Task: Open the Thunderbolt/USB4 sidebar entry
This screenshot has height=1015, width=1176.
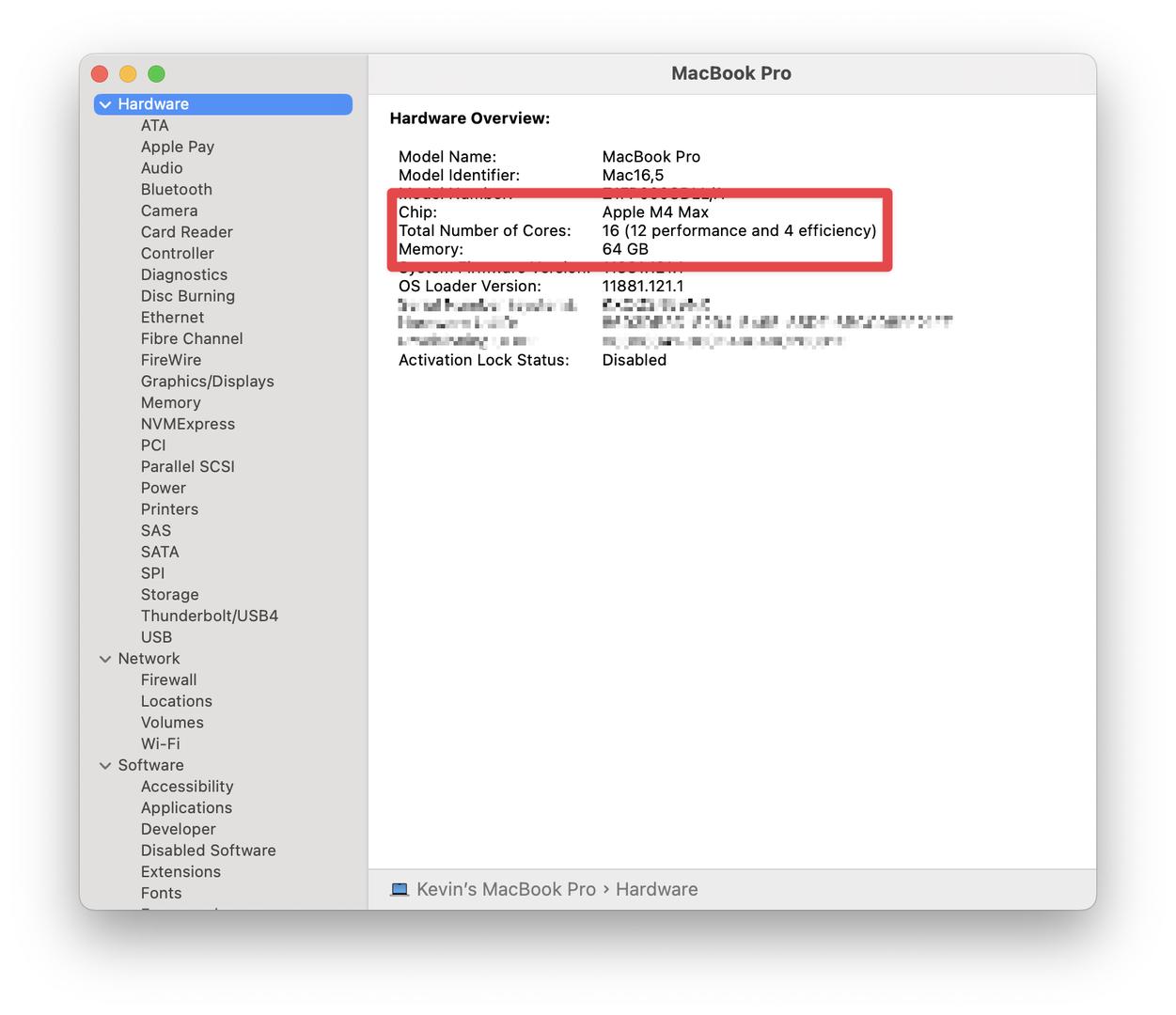Action: 209,617
